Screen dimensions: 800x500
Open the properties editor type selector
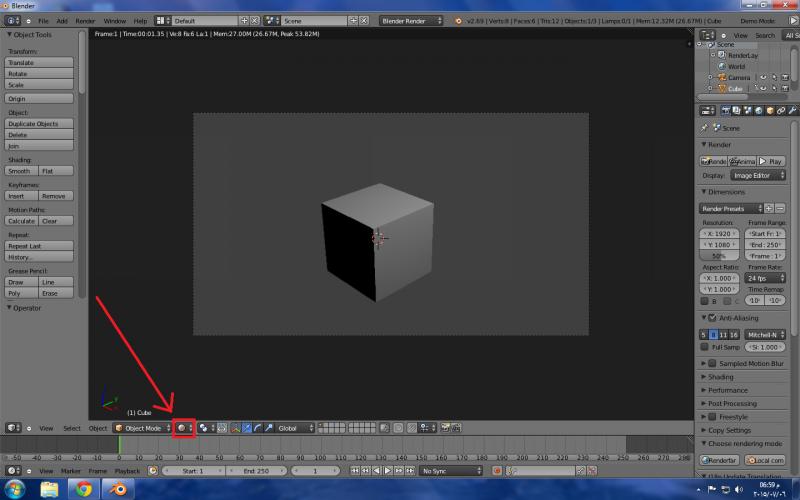(x=707, y=110)
